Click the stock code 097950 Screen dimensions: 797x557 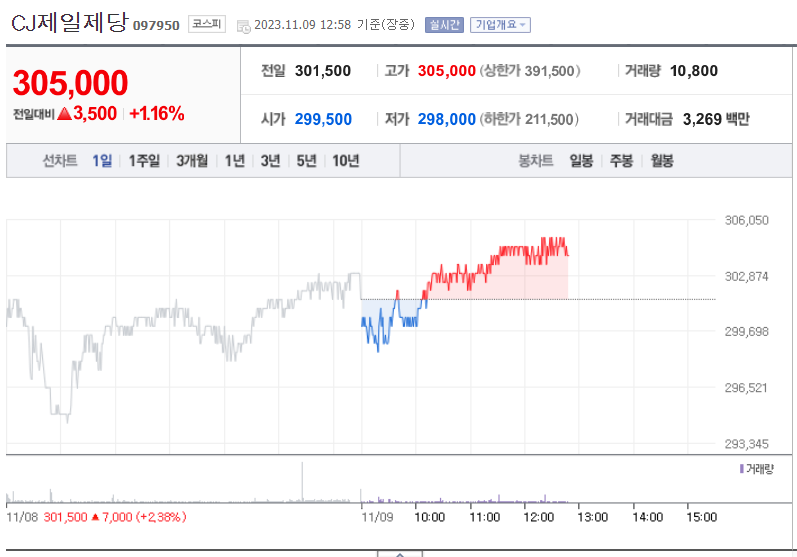click(x=156, y=25)
